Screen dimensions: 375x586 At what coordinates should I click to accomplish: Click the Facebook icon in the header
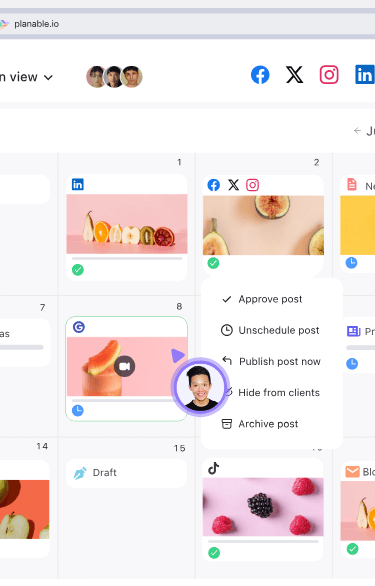(260, 75)
